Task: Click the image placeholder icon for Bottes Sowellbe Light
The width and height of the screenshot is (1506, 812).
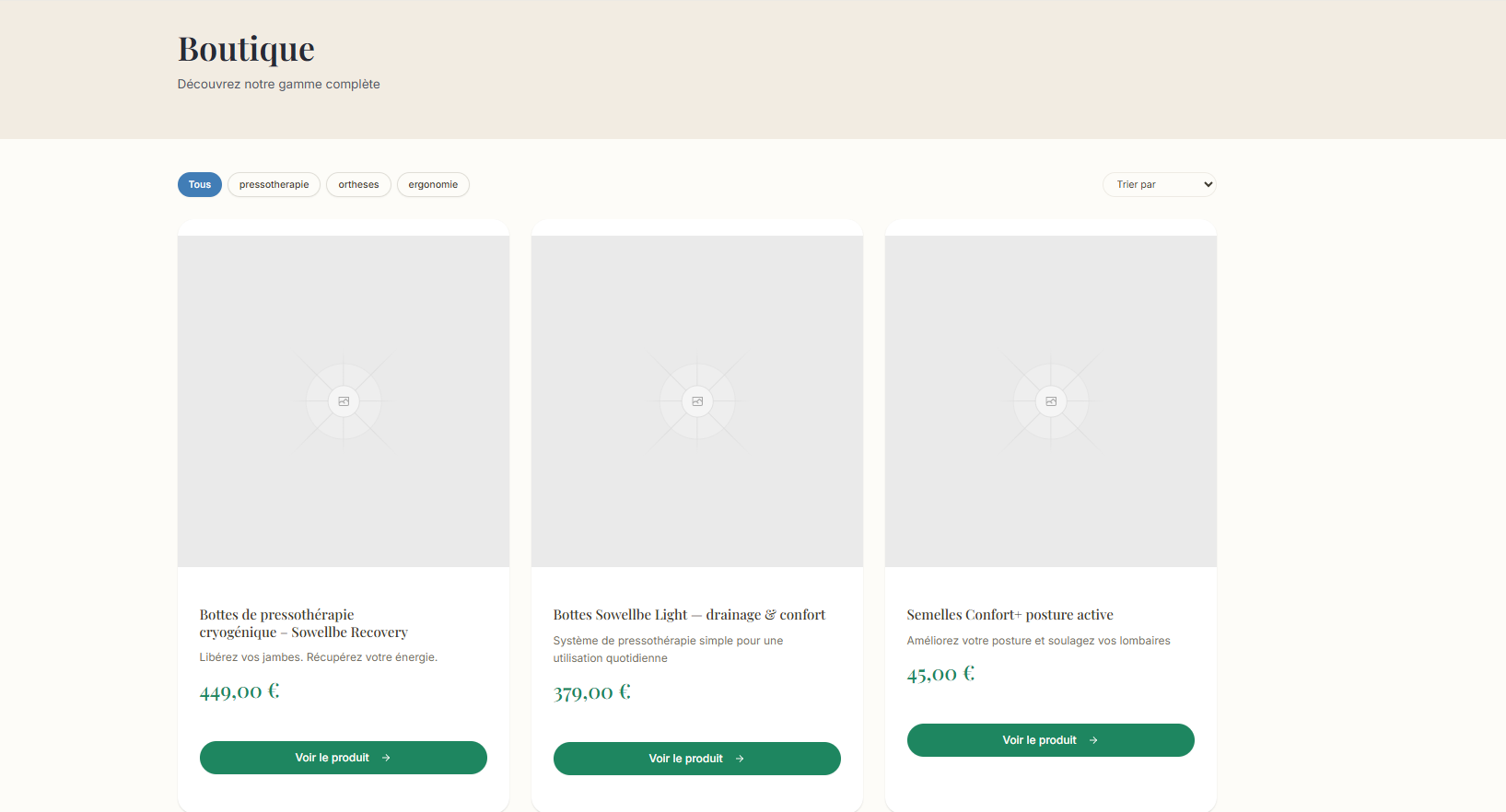Action: [697, 401]
